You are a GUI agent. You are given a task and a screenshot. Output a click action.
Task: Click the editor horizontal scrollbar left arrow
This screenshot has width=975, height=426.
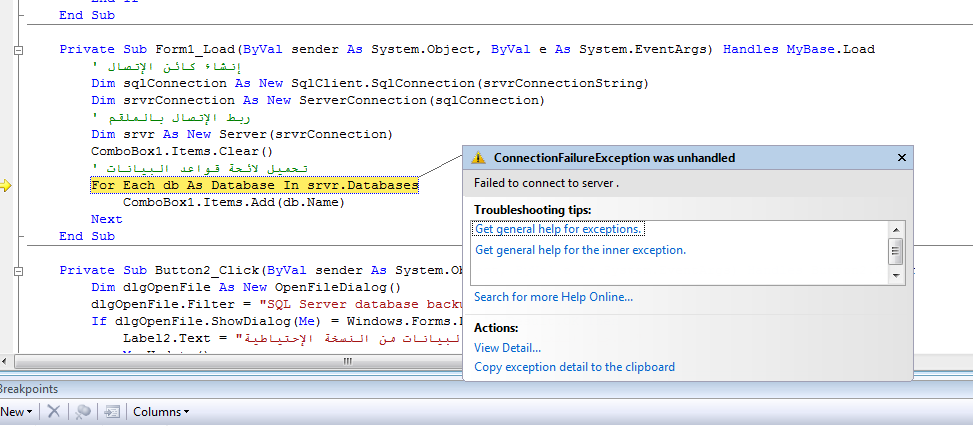point(6,361)
